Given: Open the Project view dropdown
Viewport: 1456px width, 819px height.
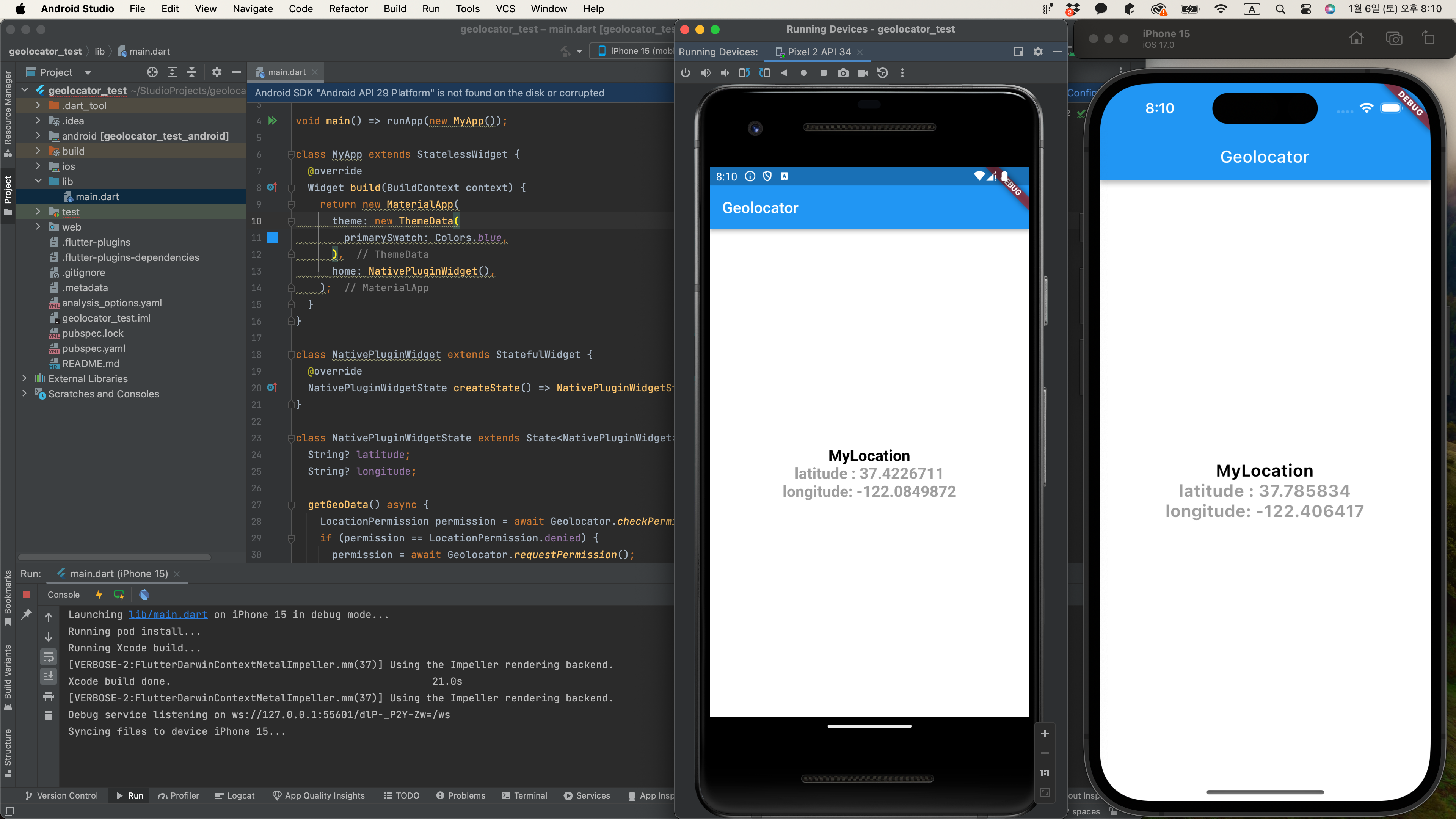Looking at the screenshot, I should pyautogui.click(x=88, y=72).
